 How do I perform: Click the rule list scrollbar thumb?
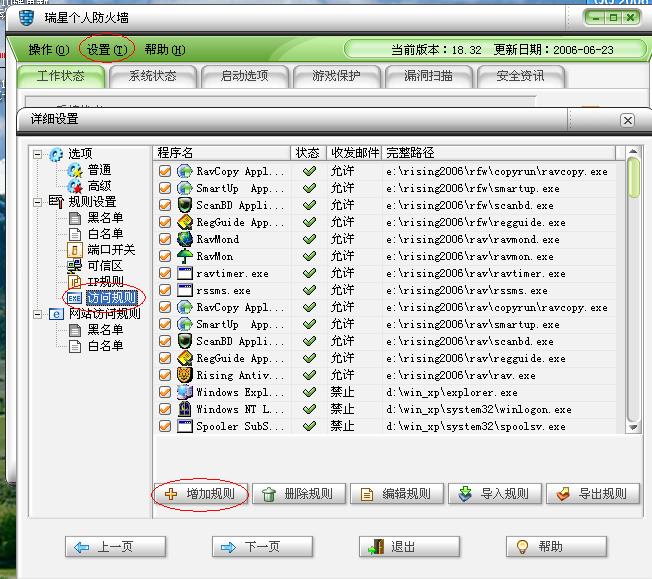633,177
